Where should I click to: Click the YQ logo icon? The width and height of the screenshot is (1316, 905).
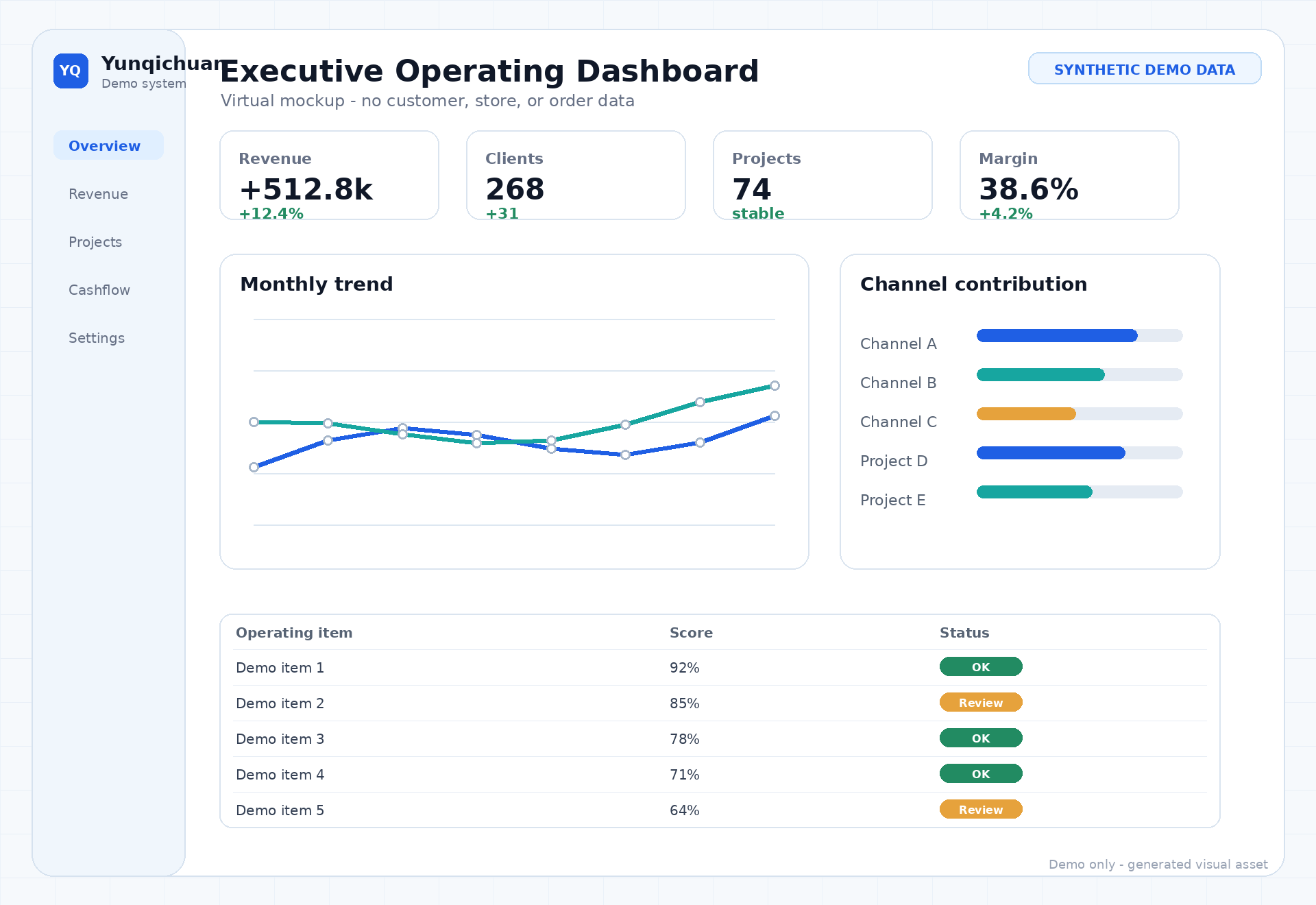71,71
